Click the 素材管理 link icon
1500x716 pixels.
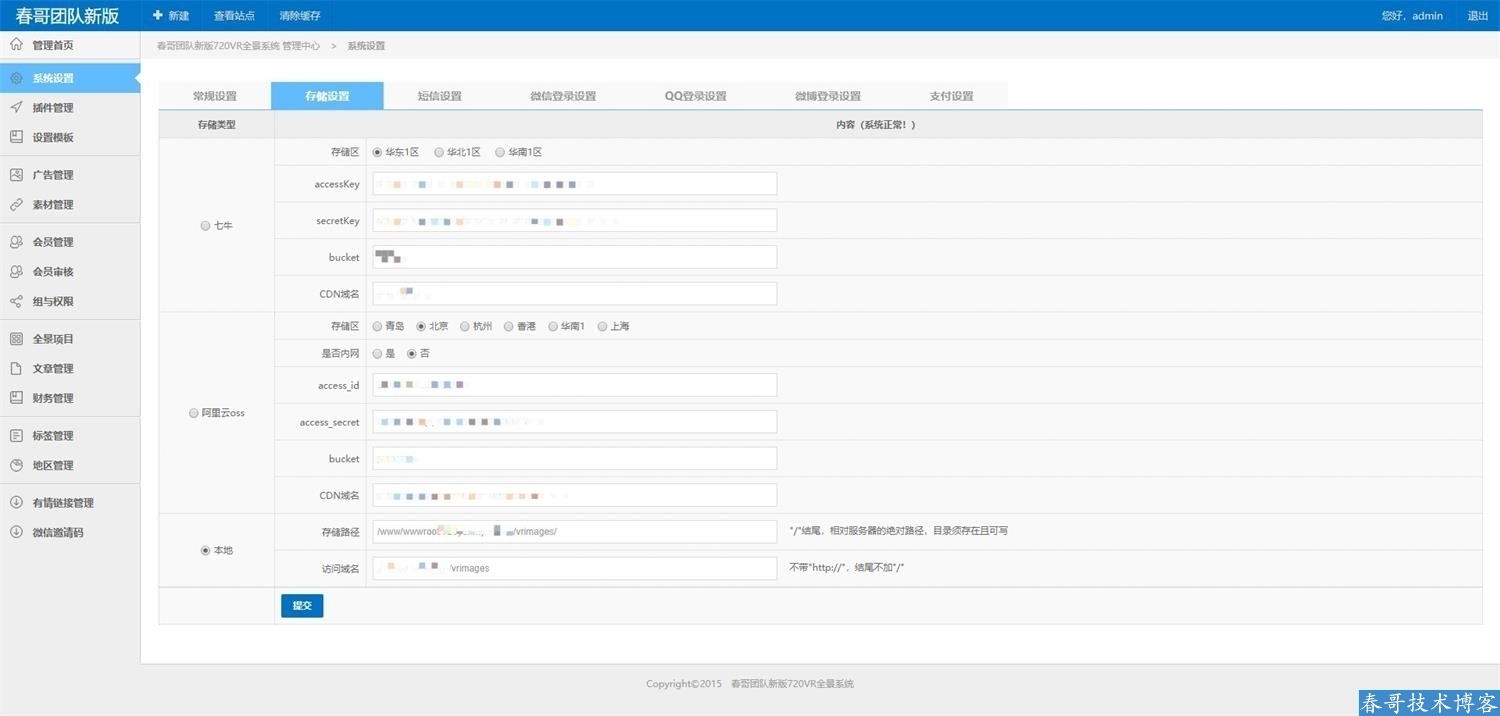[x=16, y=205]
